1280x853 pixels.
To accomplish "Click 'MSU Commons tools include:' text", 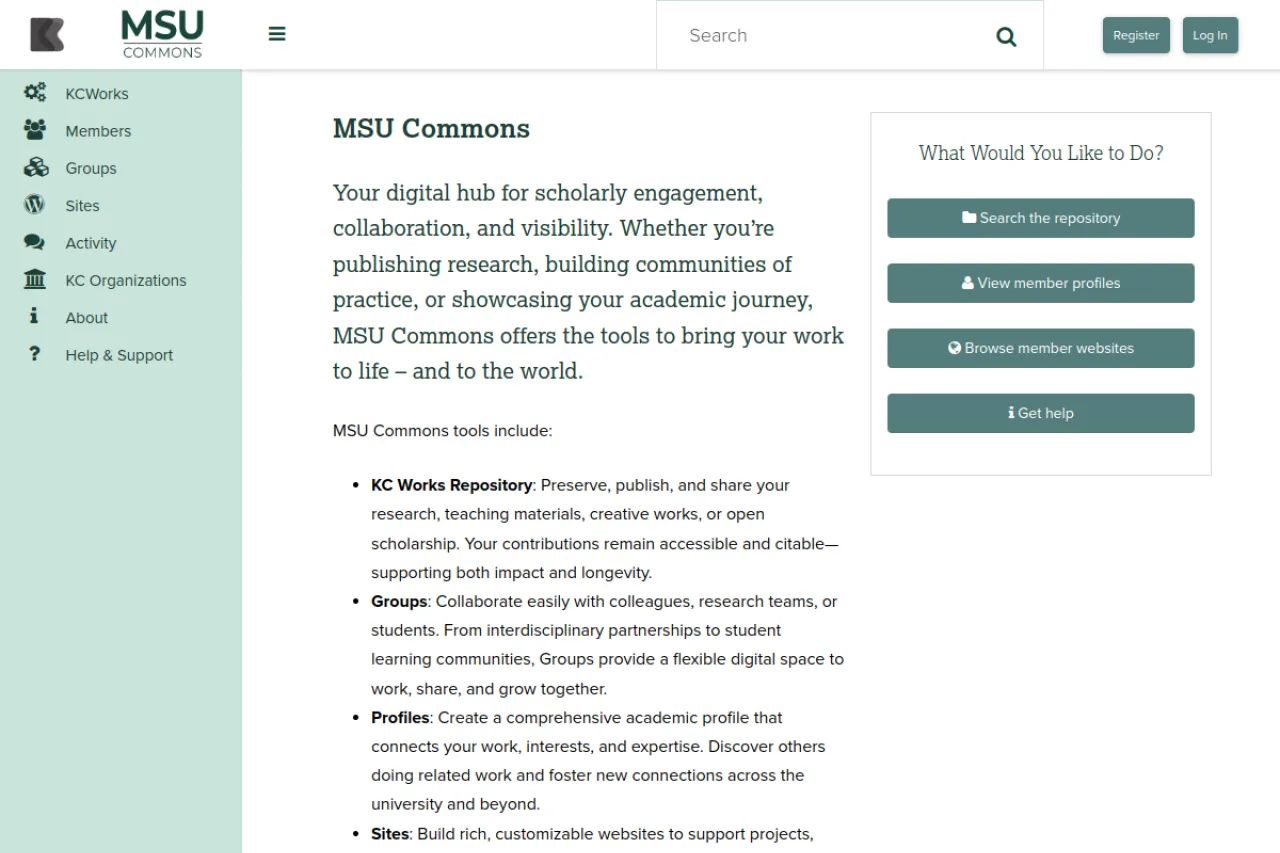I will [442, 431].
